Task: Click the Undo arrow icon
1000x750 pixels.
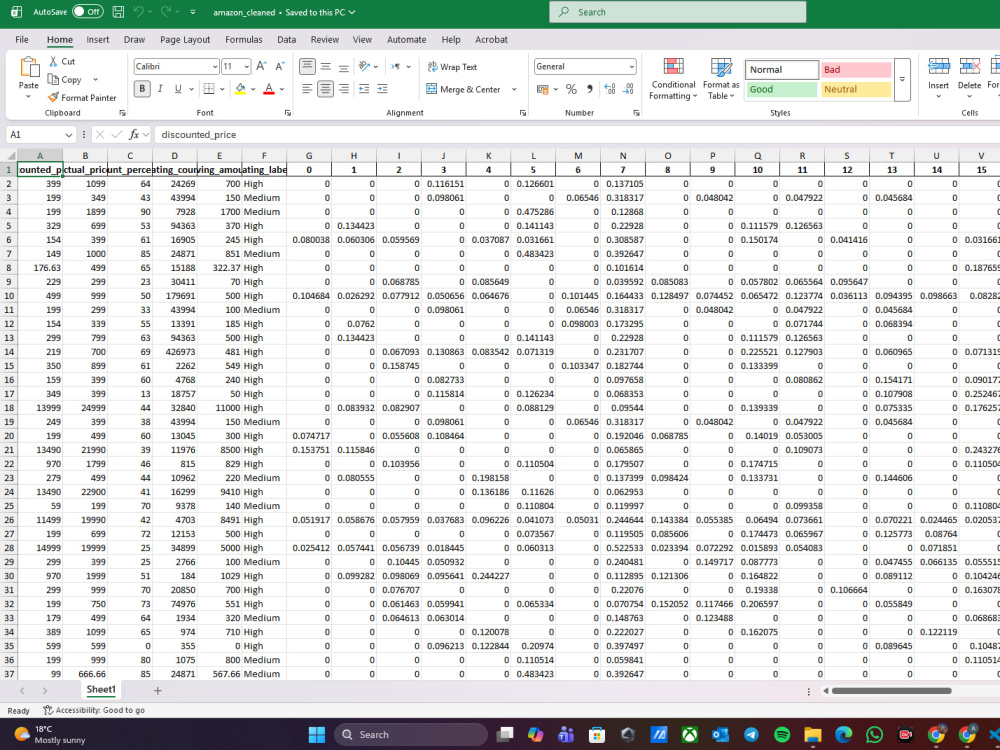Action: tap(138, 11)
